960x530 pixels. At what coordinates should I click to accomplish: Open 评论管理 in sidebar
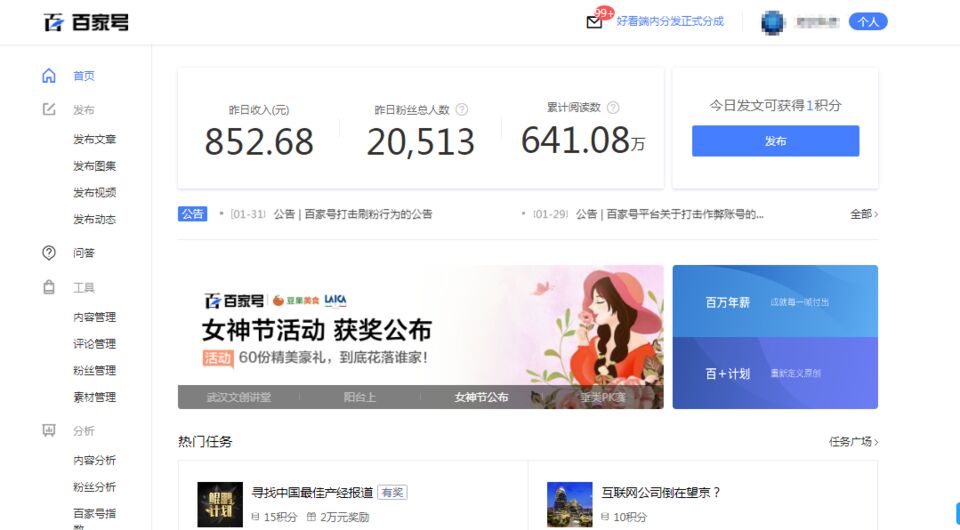coord(94,344)
